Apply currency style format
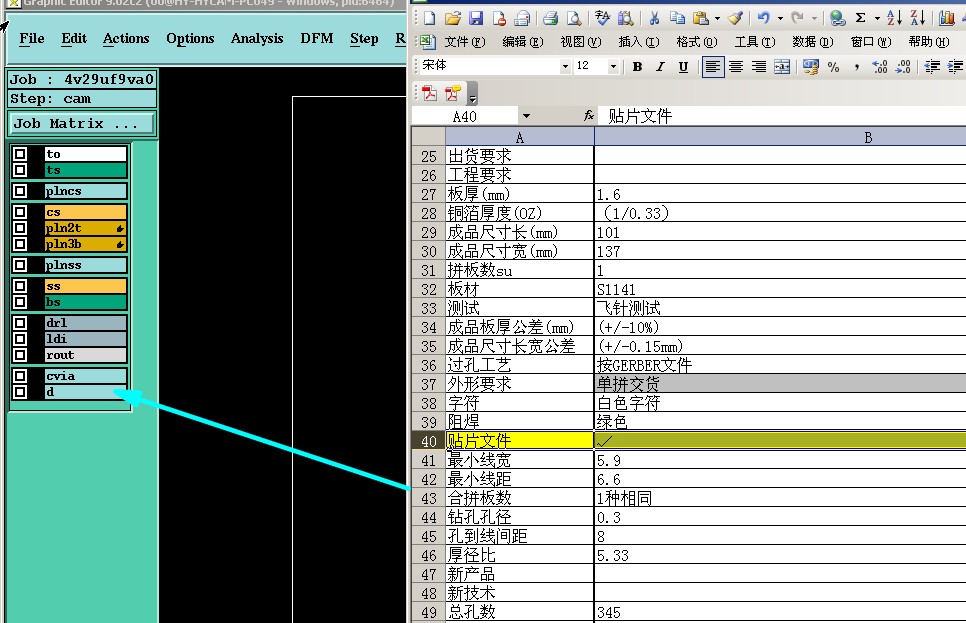This screenshot has width=966, height=623. 811,67
